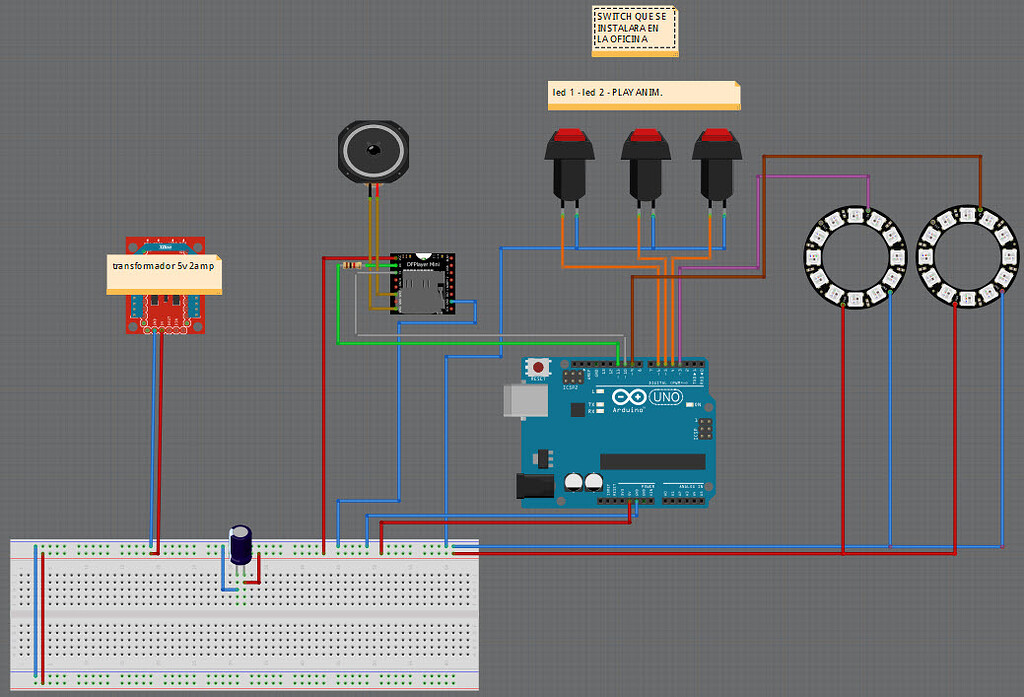1024x697 pixels.
Task: Select the SWITCH QUE SE INSTALARA note
Action: click(634, 29)
